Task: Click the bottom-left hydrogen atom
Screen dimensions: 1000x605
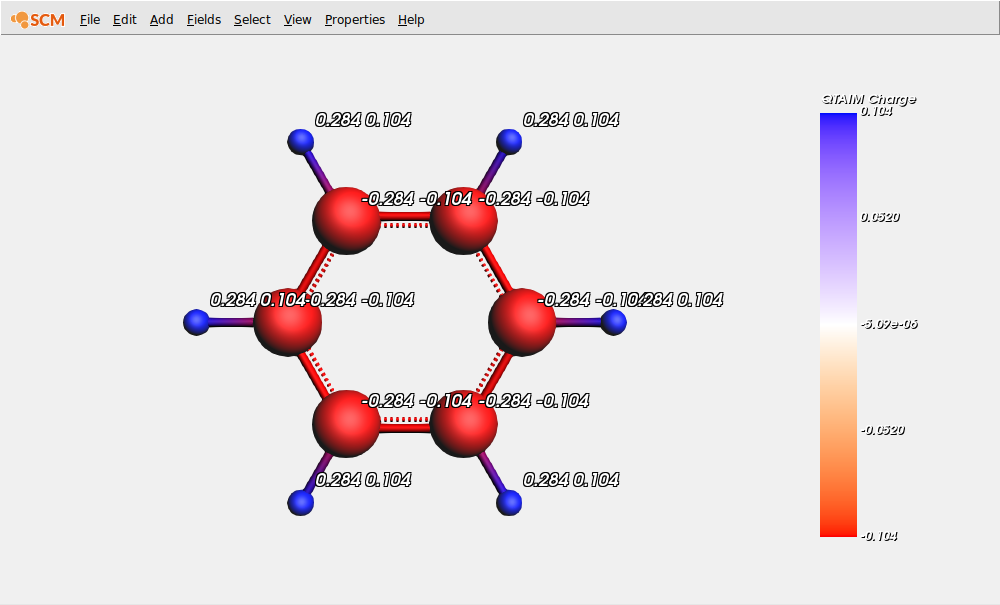Action: coord(301,504)
